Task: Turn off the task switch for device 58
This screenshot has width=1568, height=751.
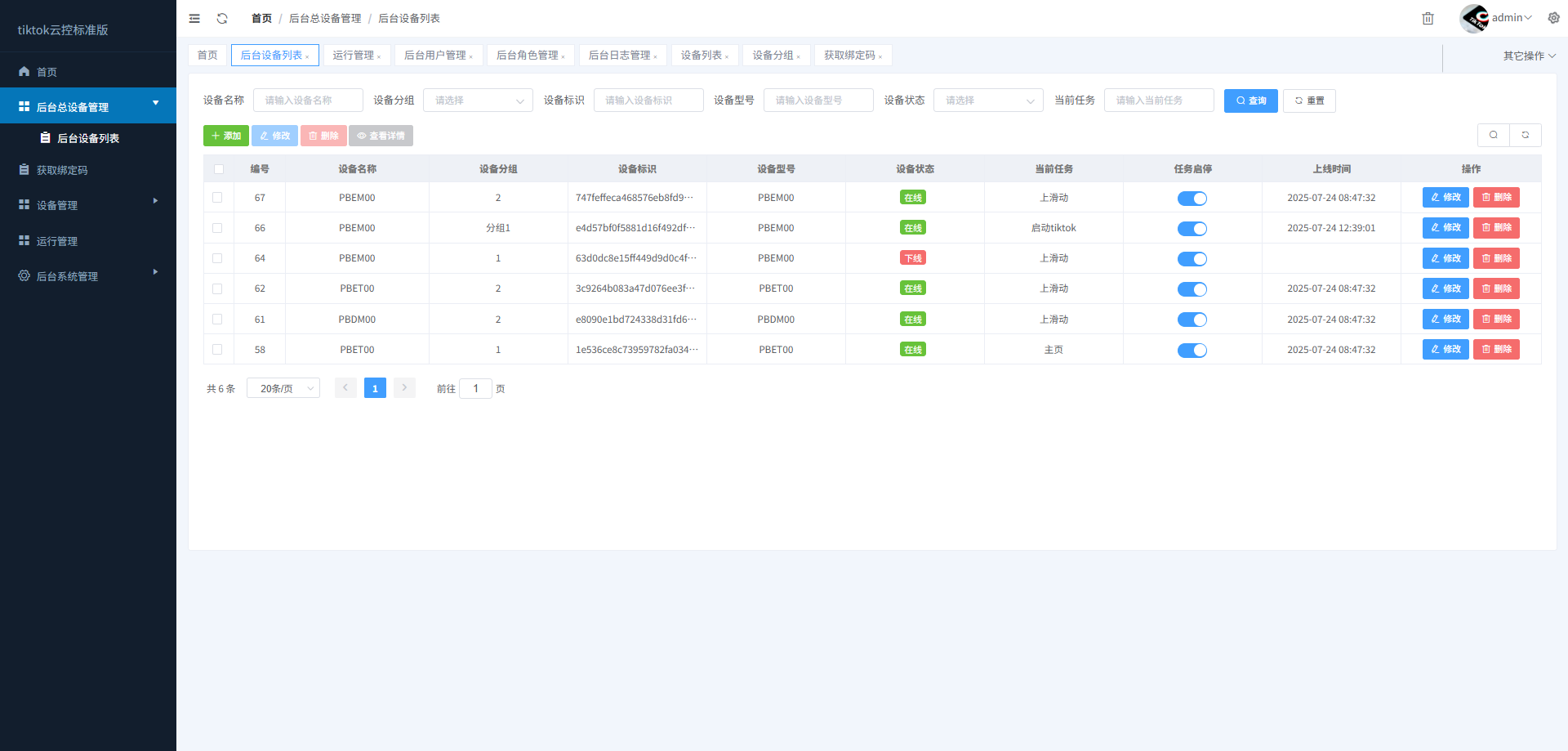Action: (1192, 350)
